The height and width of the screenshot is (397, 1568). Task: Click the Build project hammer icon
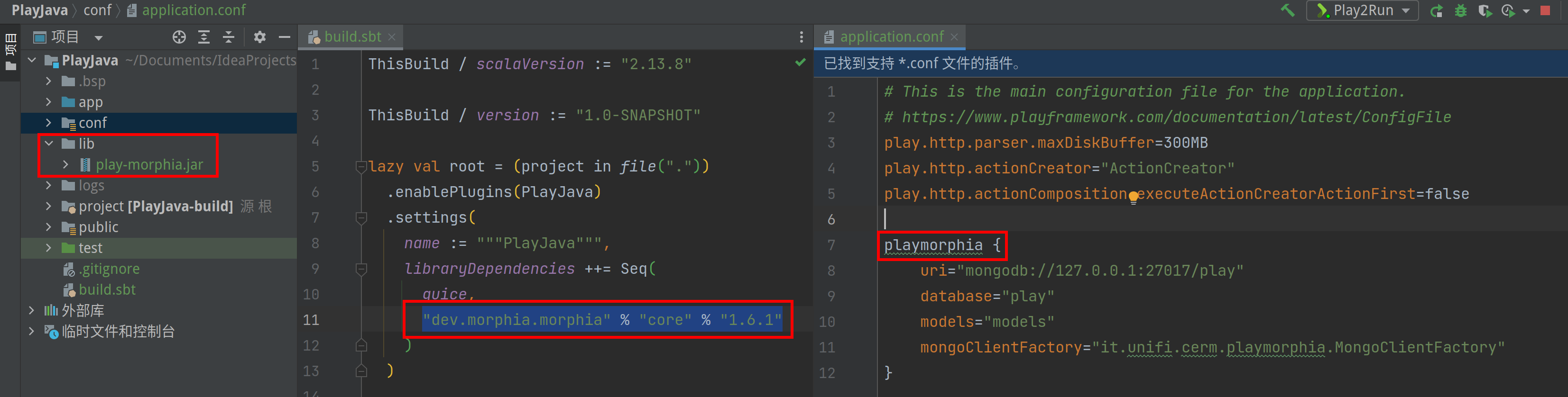tap(1287, 10)
